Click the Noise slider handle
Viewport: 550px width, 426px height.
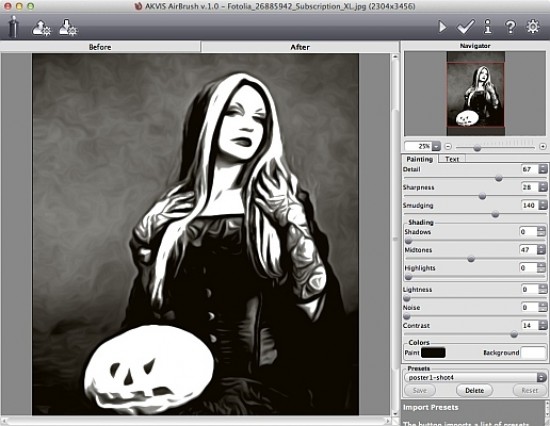tap(407, 317)
